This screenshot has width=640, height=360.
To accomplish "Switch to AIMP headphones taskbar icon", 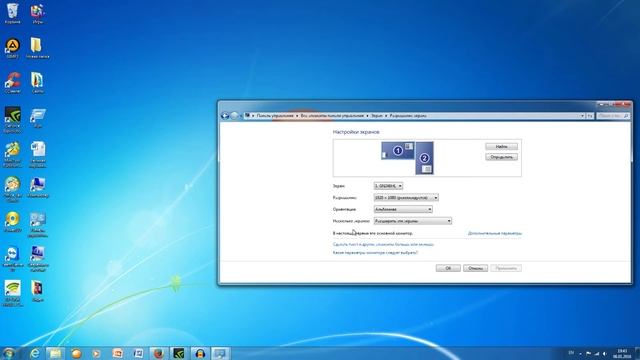I will pos(200,353).
